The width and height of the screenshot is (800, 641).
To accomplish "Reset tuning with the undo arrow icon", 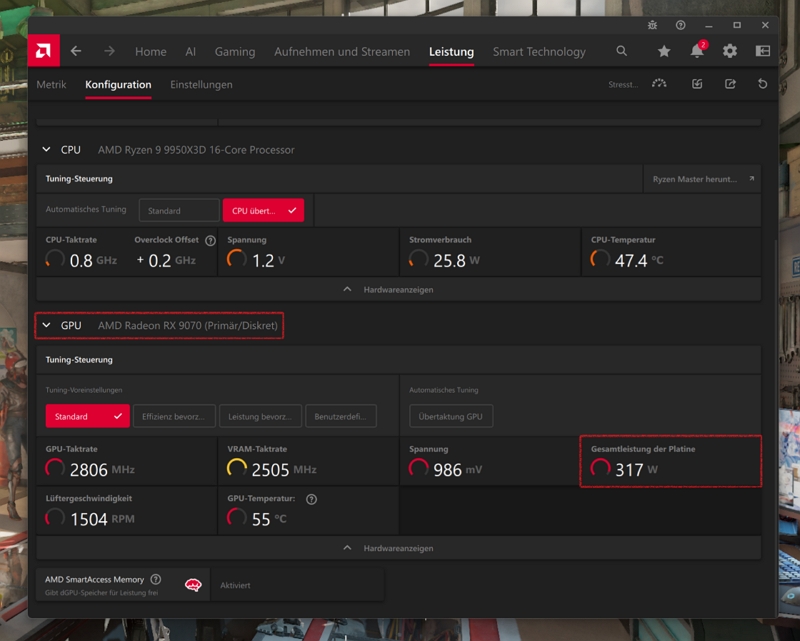I will coord(763,84).
